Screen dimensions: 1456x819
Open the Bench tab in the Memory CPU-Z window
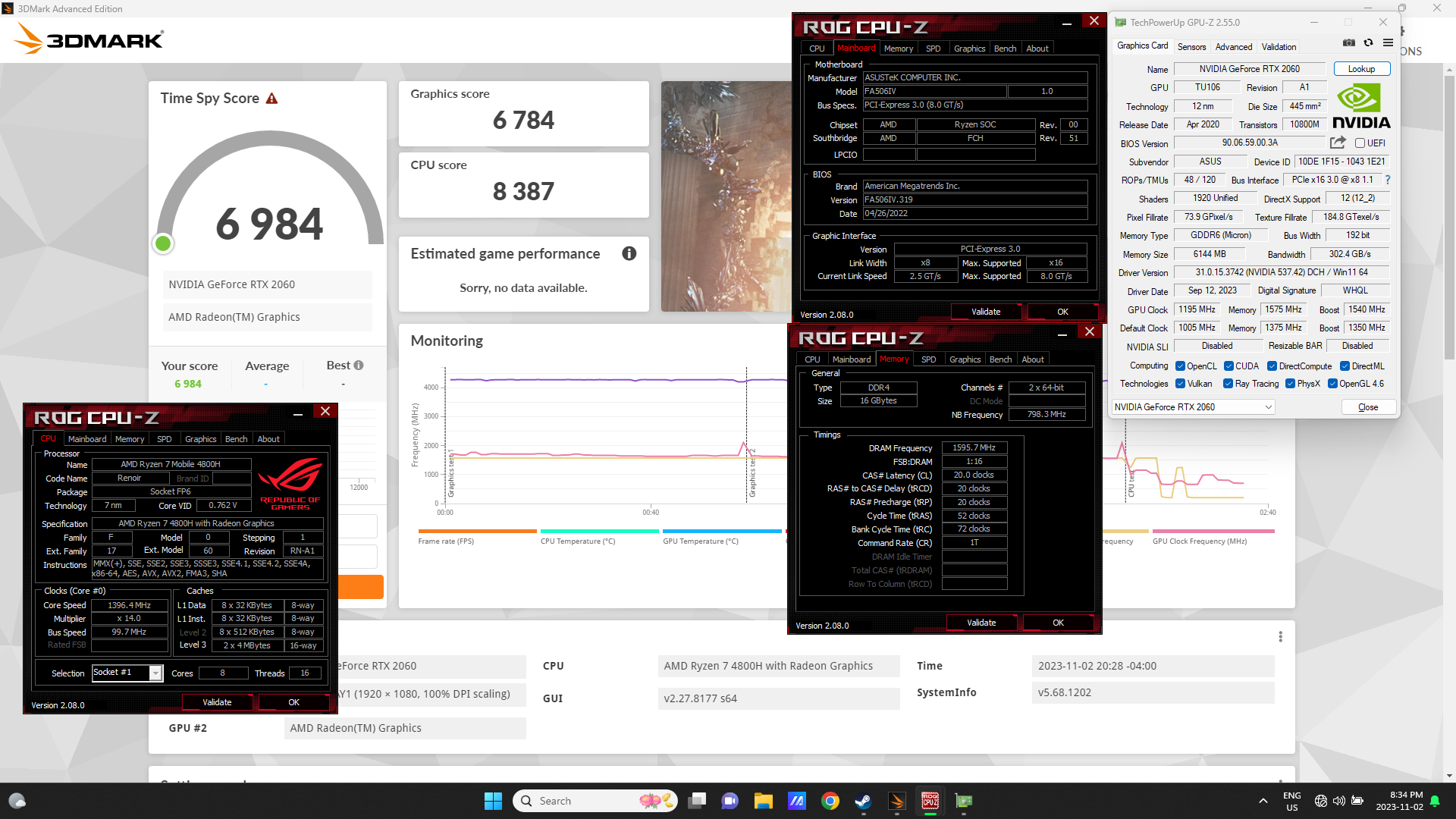1000,359
